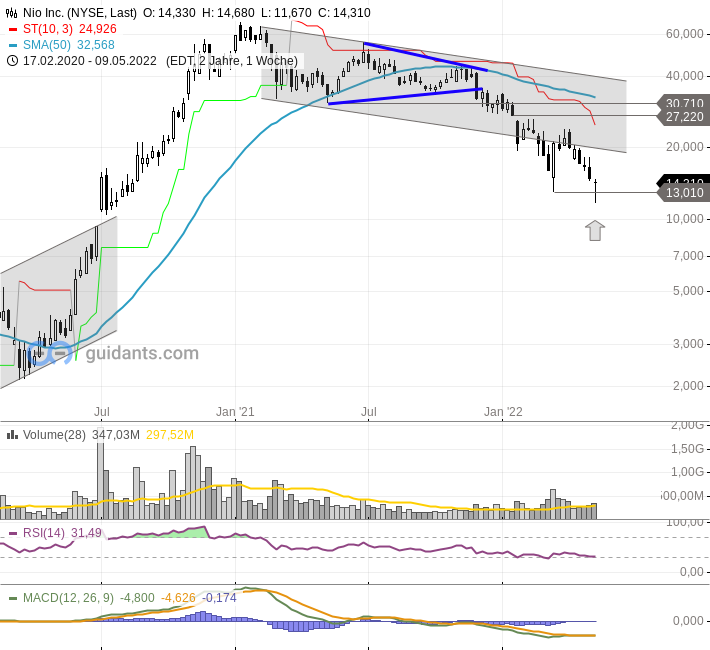The image size is (710, 650).
Task: Click the MACD histogram value -0,174
Action: click(x=219, y=598)
